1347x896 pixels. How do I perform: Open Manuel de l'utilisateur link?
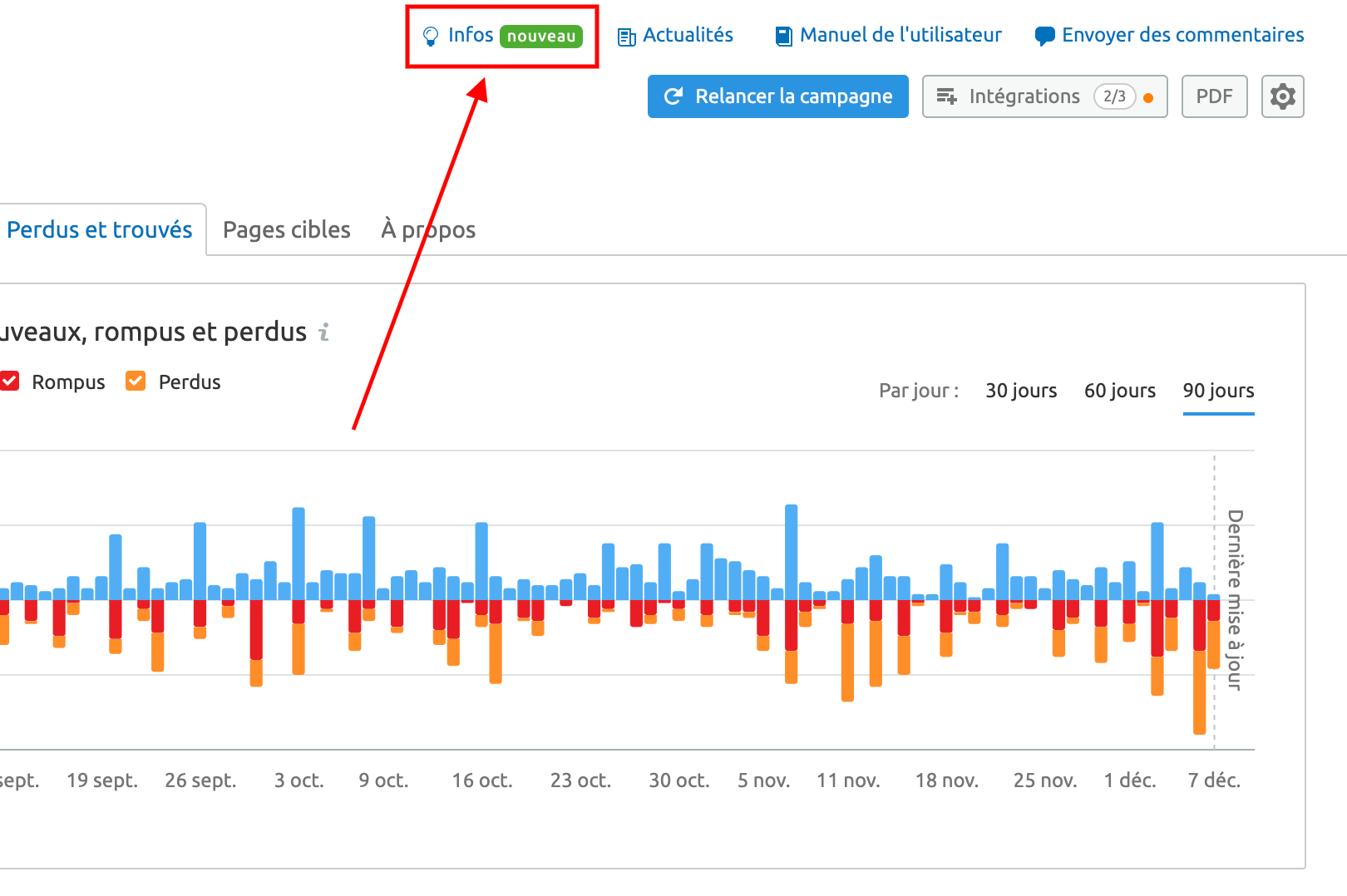900,35
